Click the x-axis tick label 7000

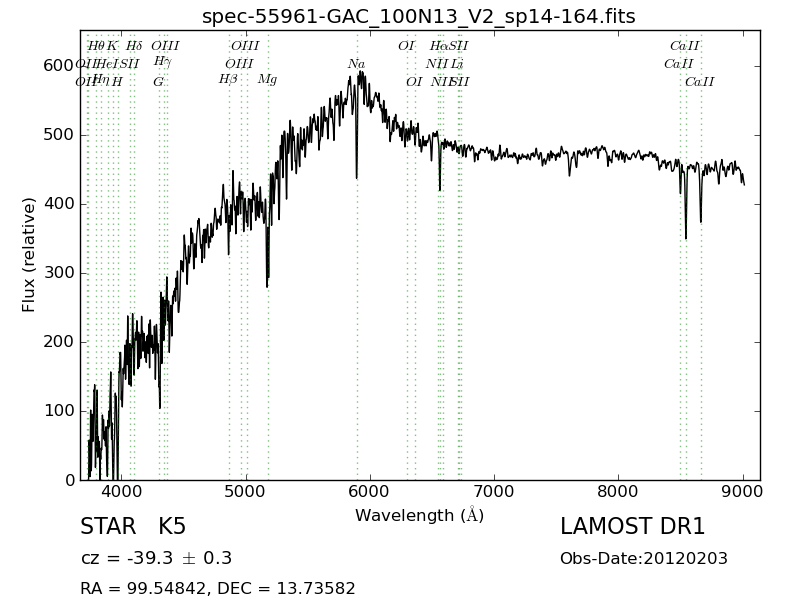coord(494,492)
